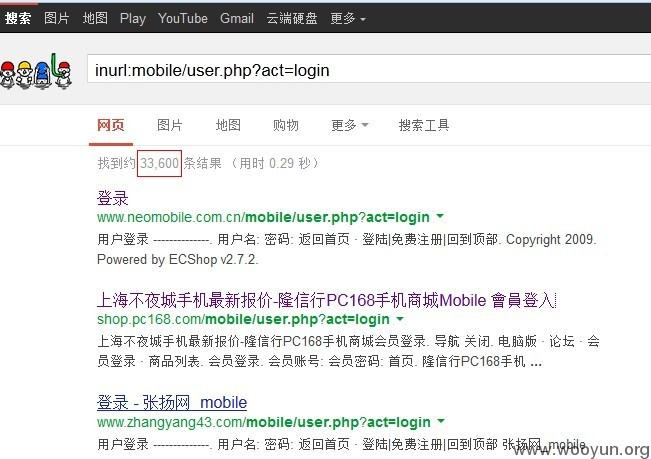This screenshot has width=651, height=459.
Task: Expand arrow next to neomobile.com.cn URL
Action: [x=440, y=216]
